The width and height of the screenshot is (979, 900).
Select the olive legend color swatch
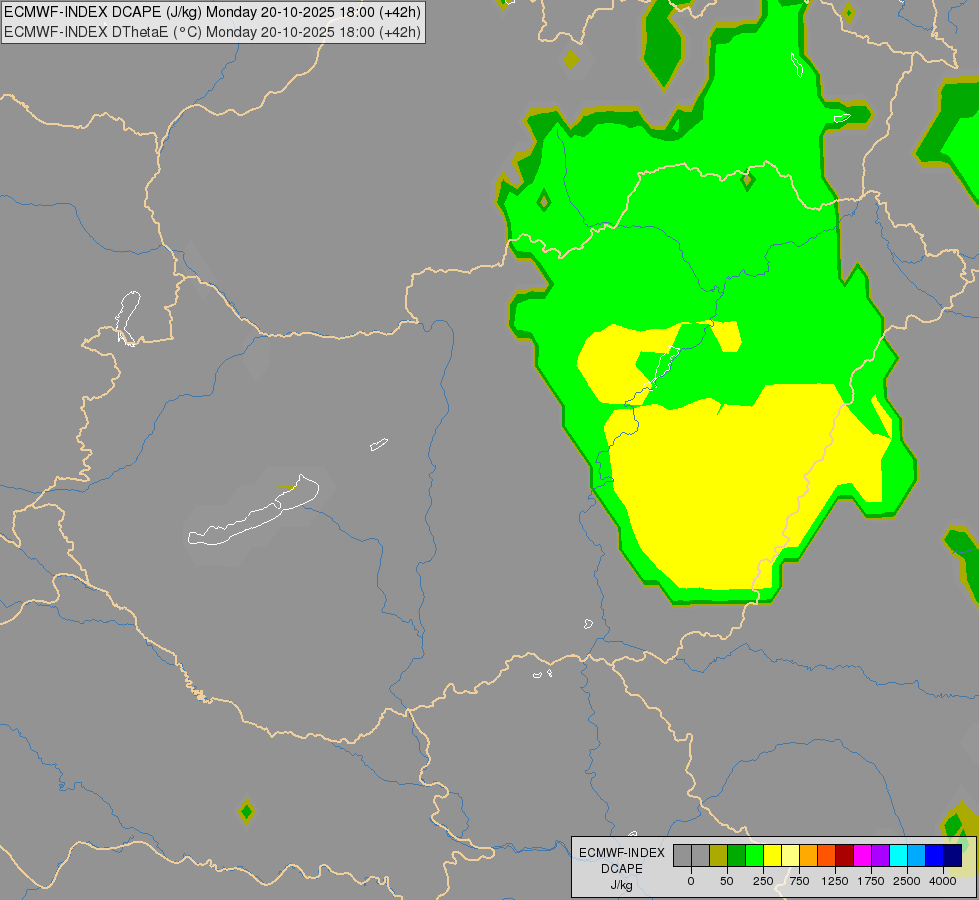(x=719, y=855)
